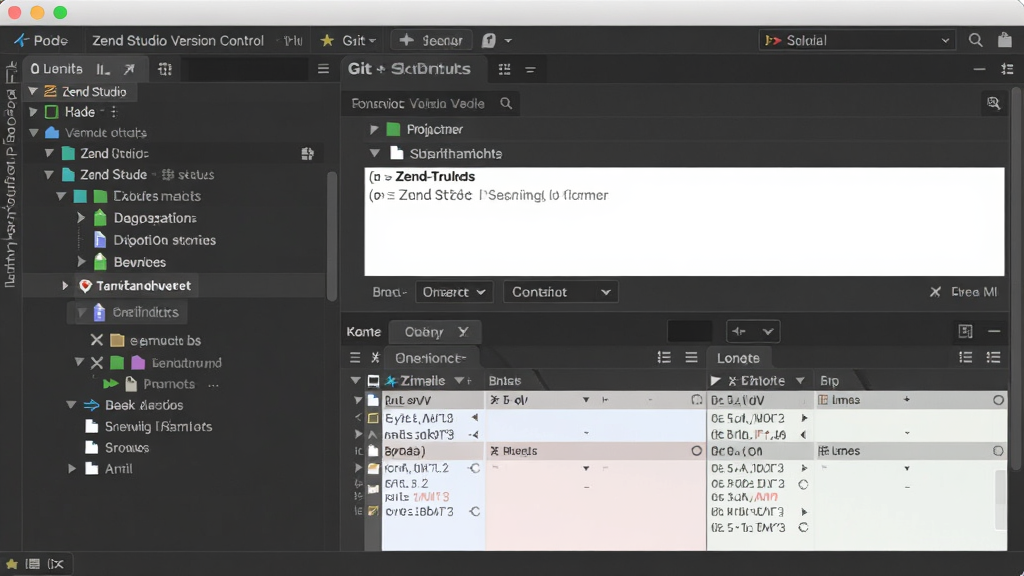Click the arrow icon in 0 Lenits panel header
The width and height of the screenshot is (1024, 576).
(x=129, y=69)
